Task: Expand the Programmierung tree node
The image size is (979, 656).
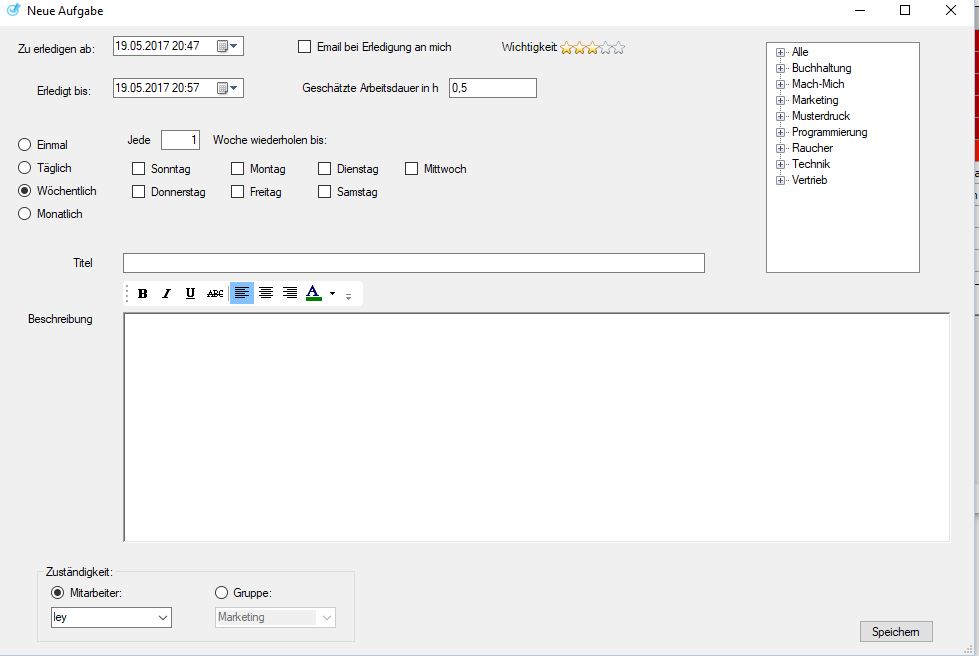Action: 780,132
